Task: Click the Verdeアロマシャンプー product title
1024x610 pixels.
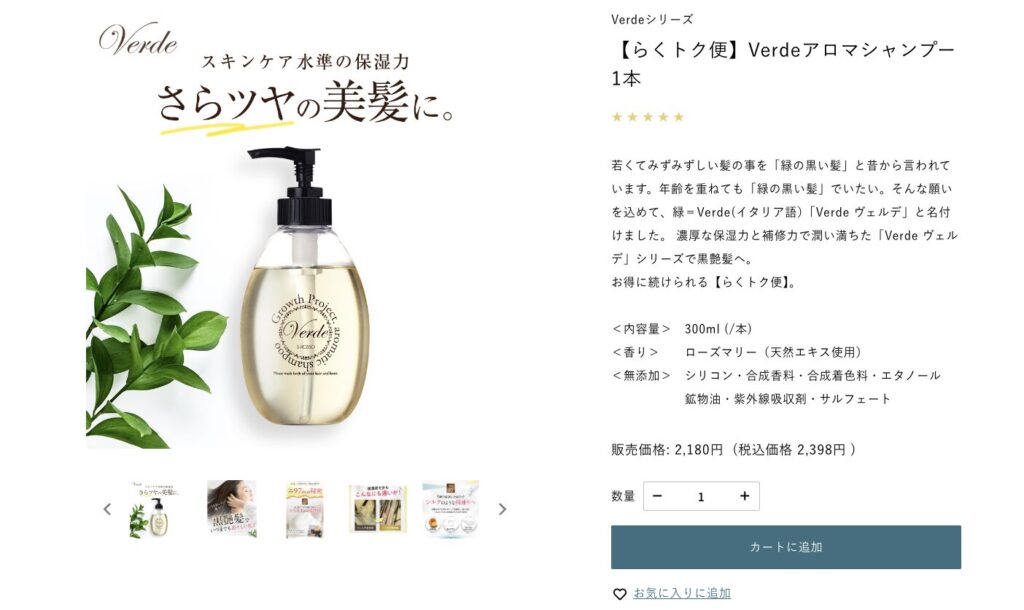Action: pyautogui.click(x=783, y=63)
